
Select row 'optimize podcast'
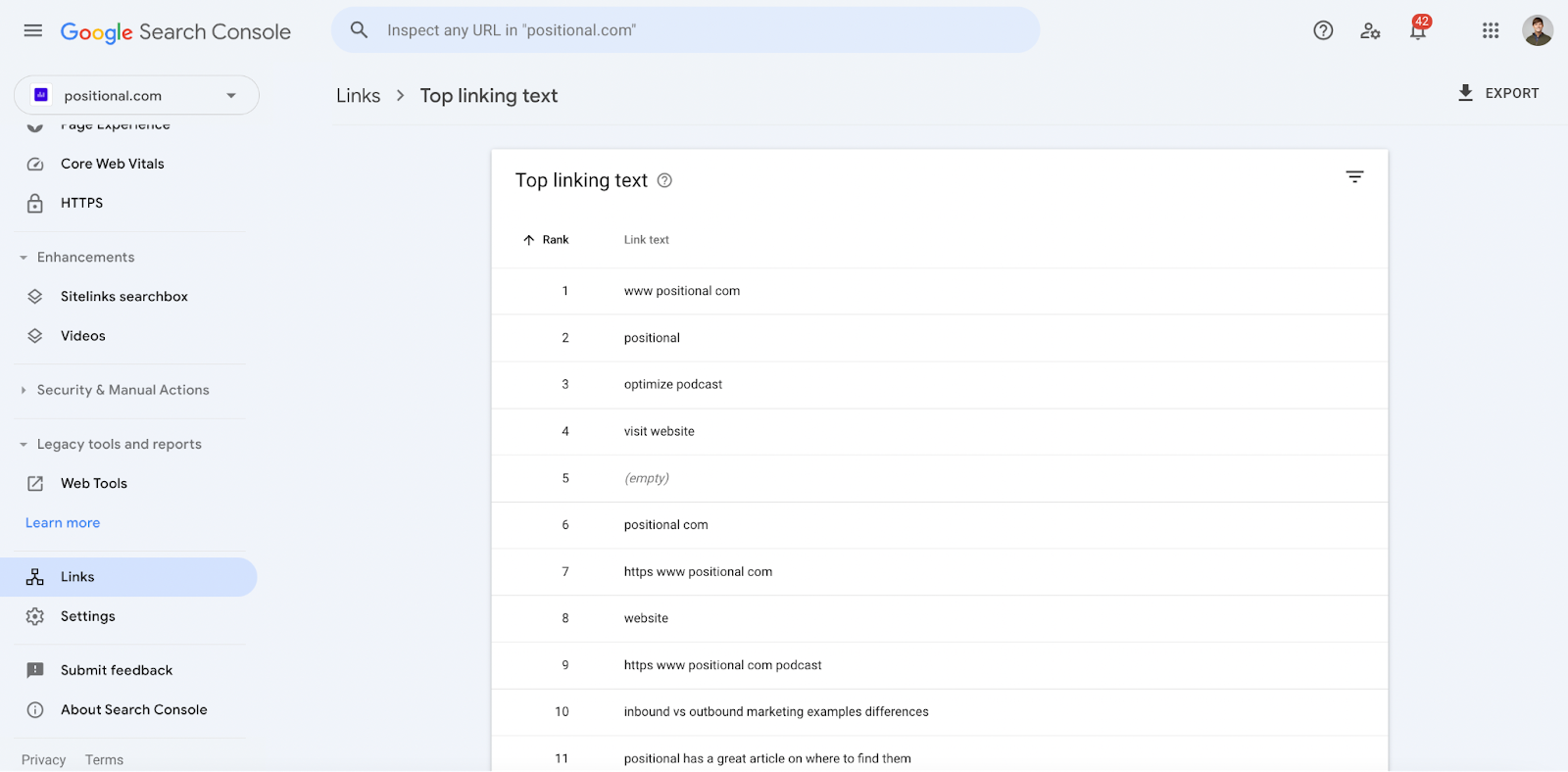tap(939, 384)
